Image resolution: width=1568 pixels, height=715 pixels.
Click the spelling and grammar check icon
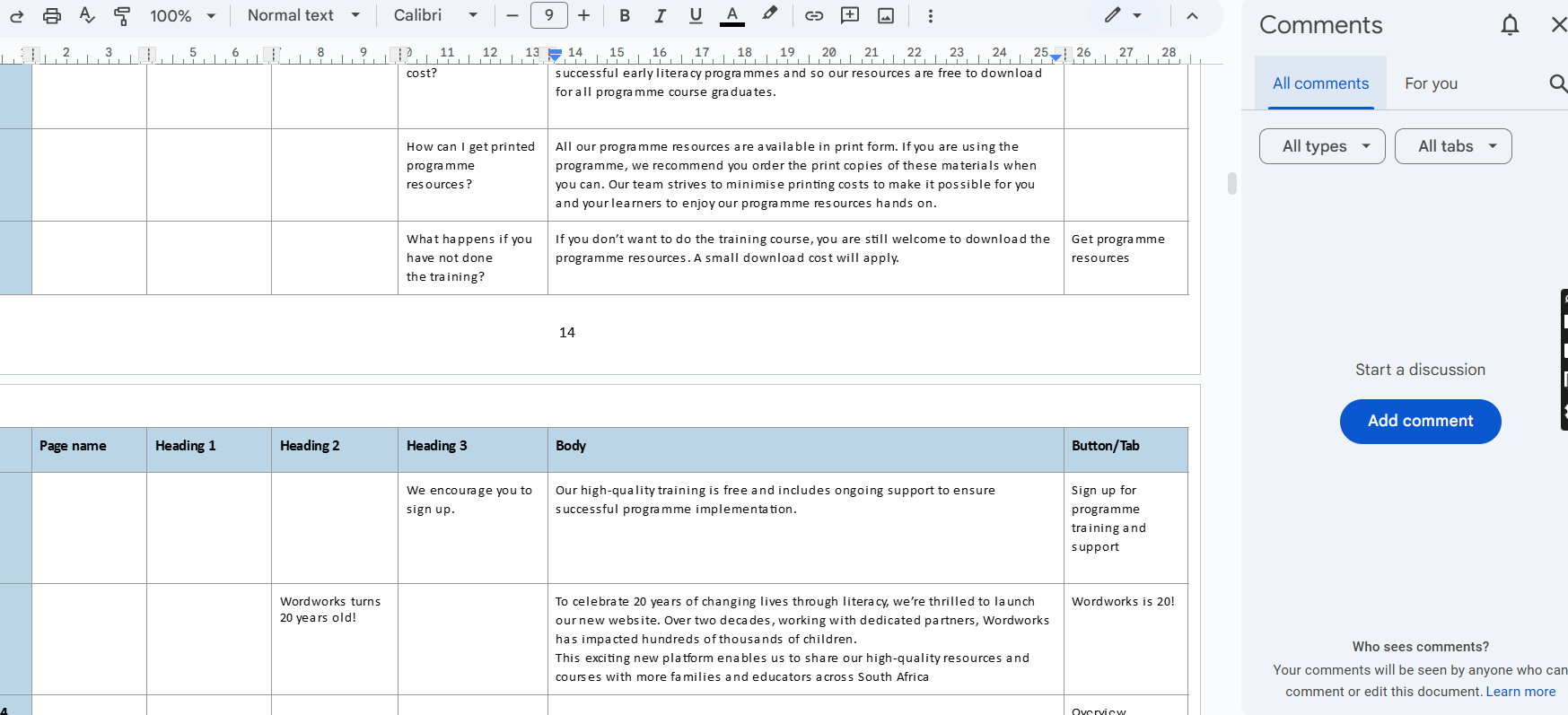click(87, 16)
